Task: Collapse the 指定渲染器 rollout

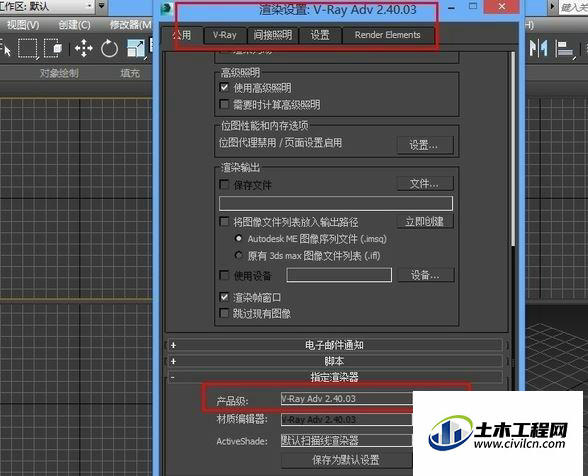Action: coord(334,377)
